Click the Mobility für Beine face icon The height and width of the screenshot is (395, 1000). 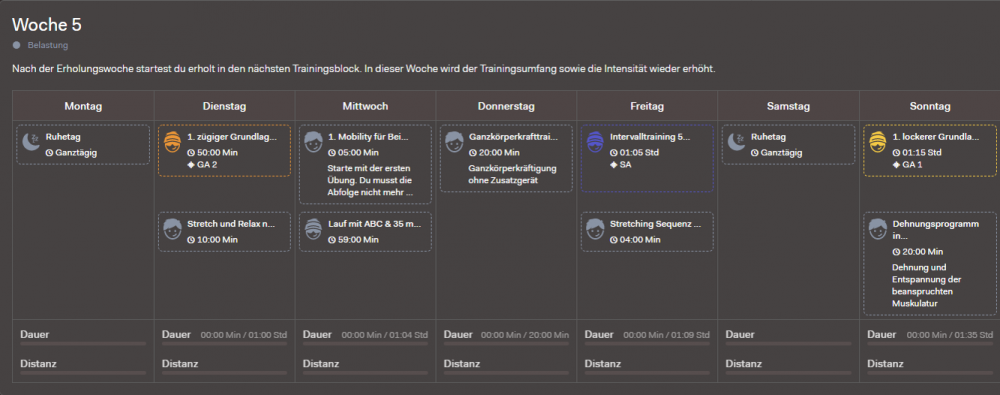pyautogui.click(x=313, y=142)
